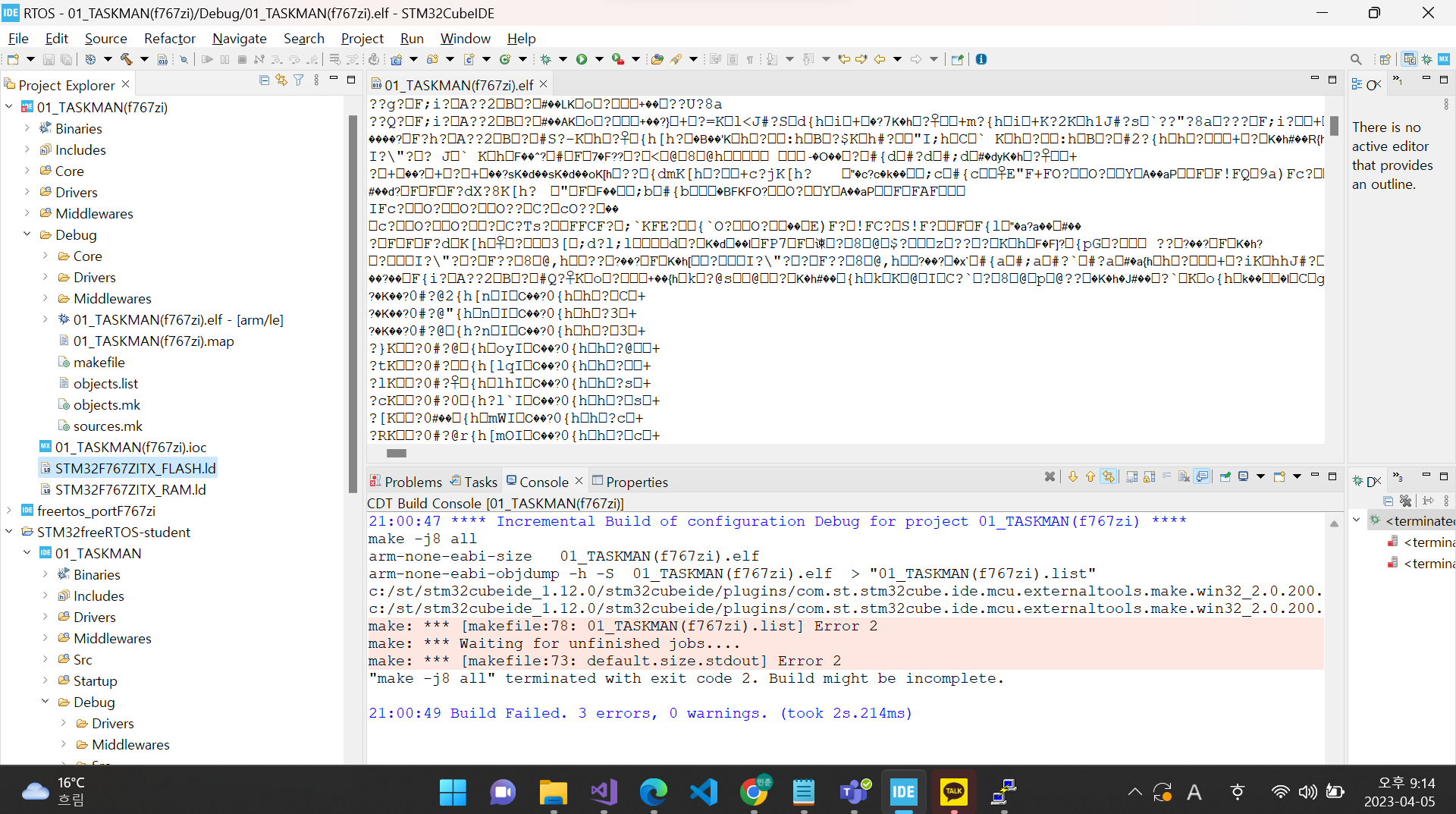The height and width of the screenshot is (814, 1456).
Task: Switch to the Problems tab
Action: click(x=406, y=482)
